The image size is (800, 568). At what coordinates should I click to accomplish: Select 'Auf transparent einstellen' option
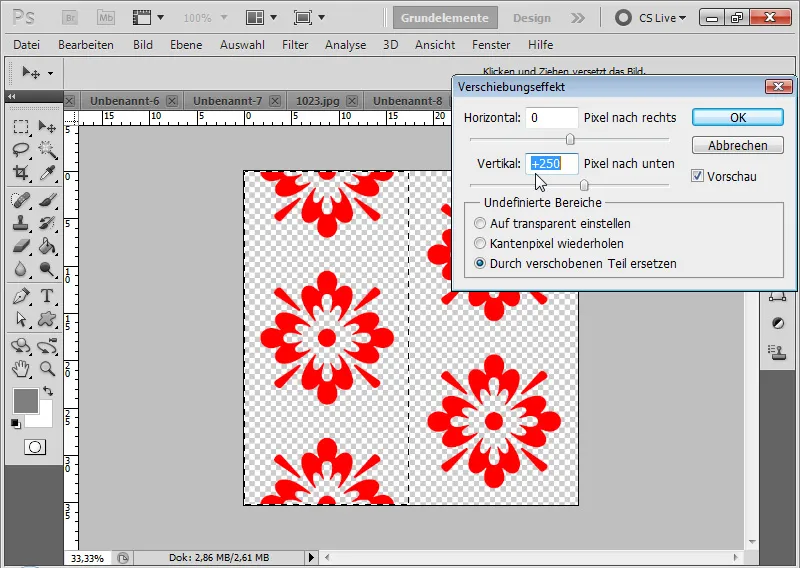click(x=480, y=224)
